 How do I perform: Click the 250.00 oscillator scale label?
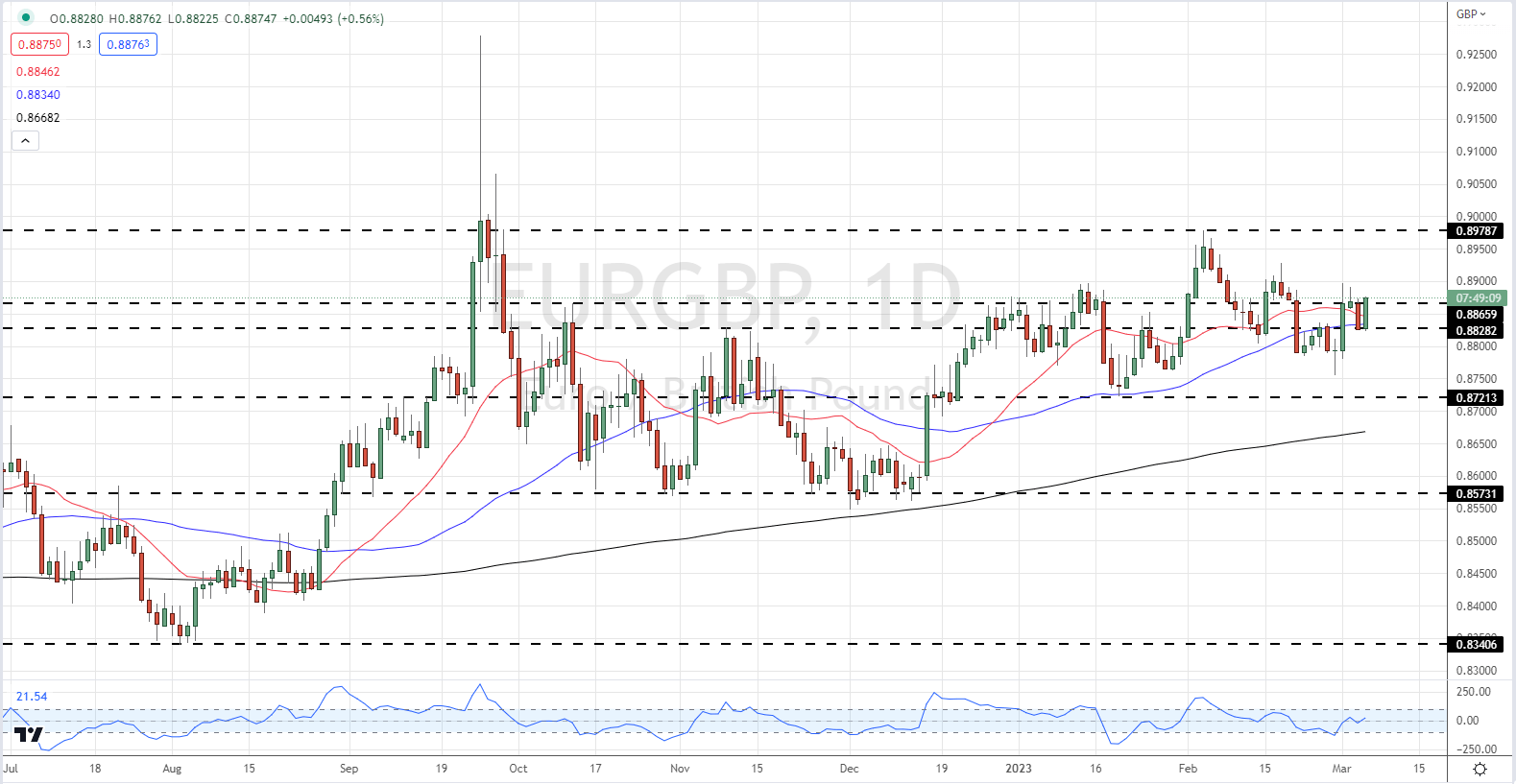pos(1474,692)
